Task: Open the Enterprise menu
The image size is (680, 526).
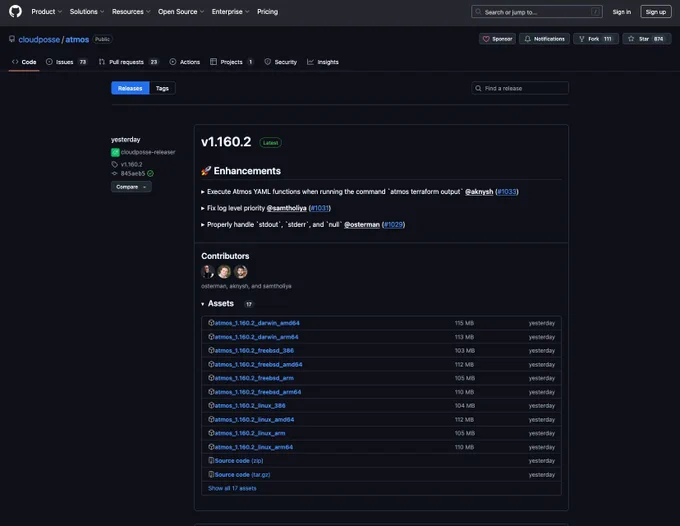Action: pyautogui.click(x=230, y=12)
